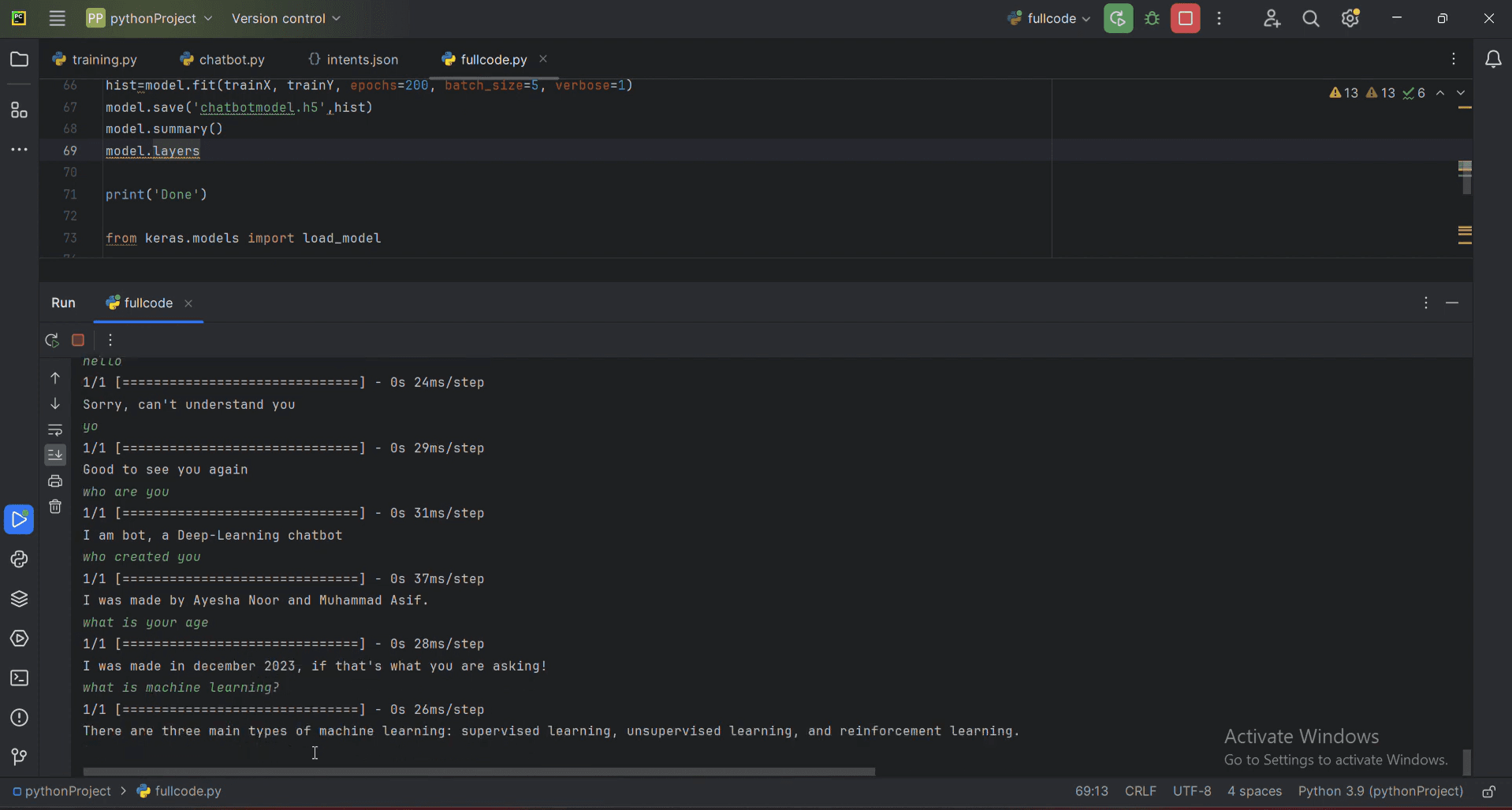Click the CRLF line separator setting

1140,792
